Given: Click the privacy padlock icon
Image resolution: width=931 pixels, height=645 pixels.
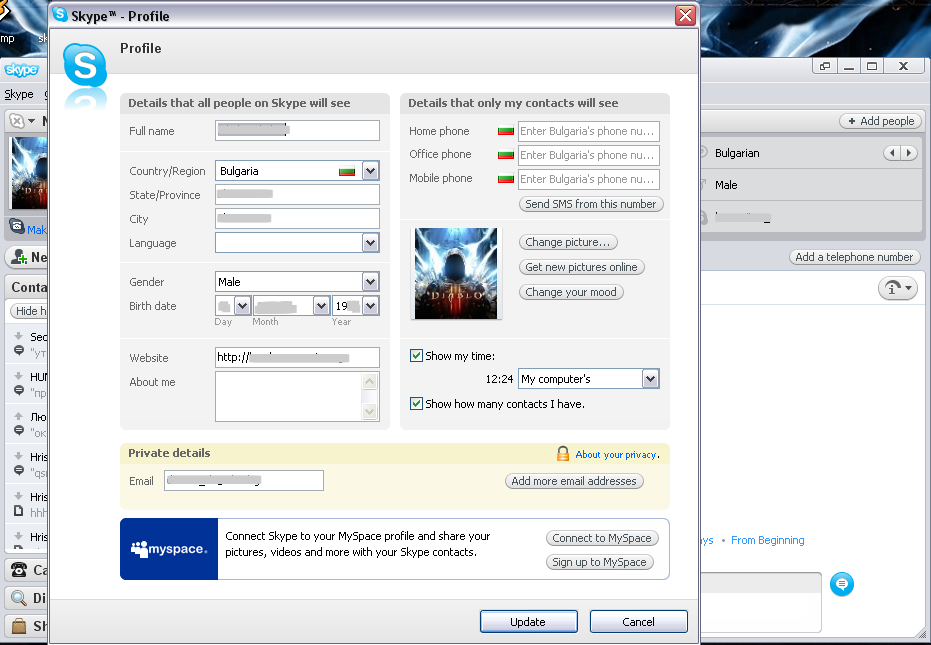Looking at the screenshot, I should (563, 454).
